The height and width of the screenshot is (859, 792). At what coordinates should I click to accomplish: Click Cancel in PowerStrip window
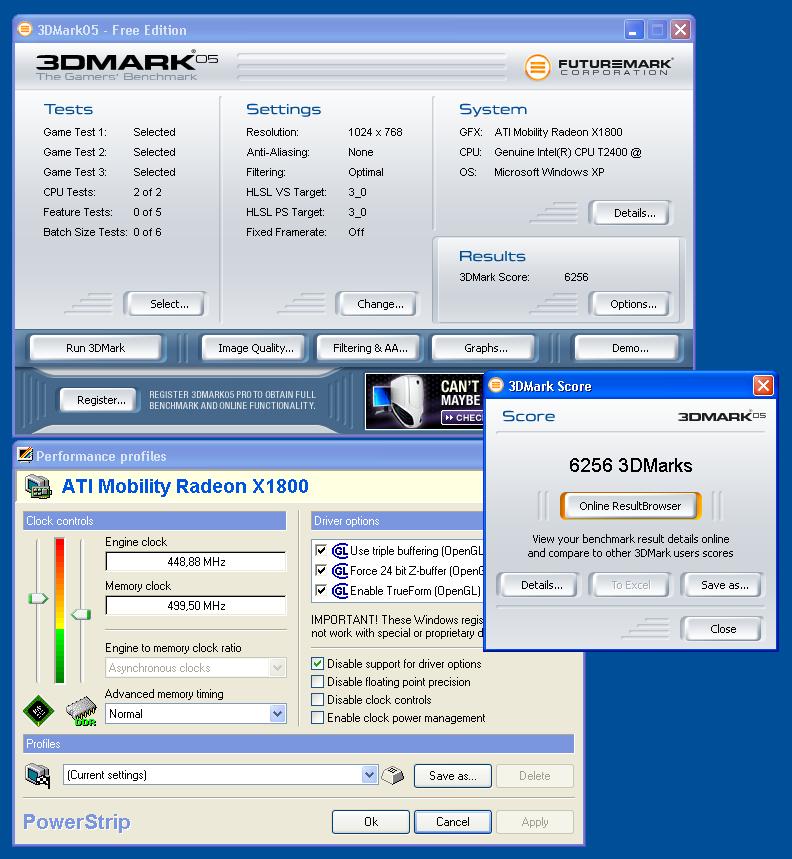click(452, 821)
